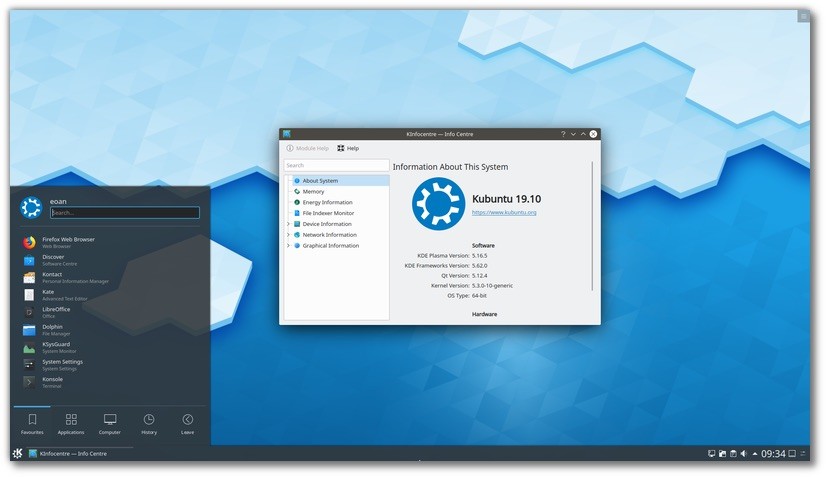Viewport: 826px width, 477px height.
Task: Open the kubuntu.org link
Action: [x=504, y=212]
